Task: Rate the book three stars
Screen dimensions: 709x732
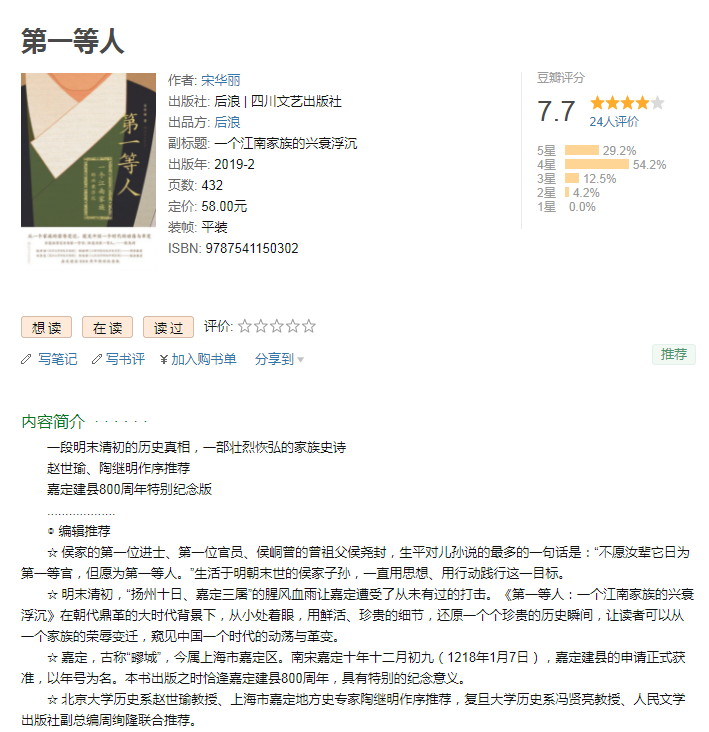Action: click(277, 326)
